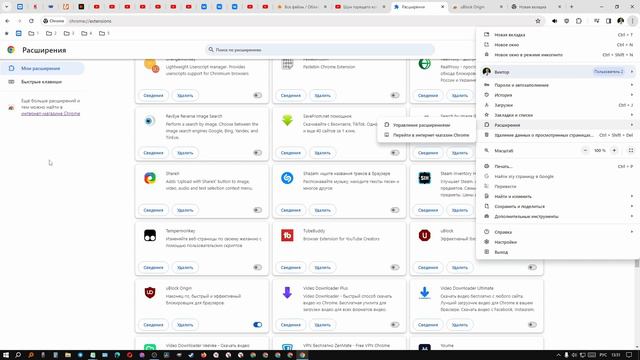Open the Chrome three-dot menu button
This screenshot has height=360, width=640.
(x=632, y=21)
